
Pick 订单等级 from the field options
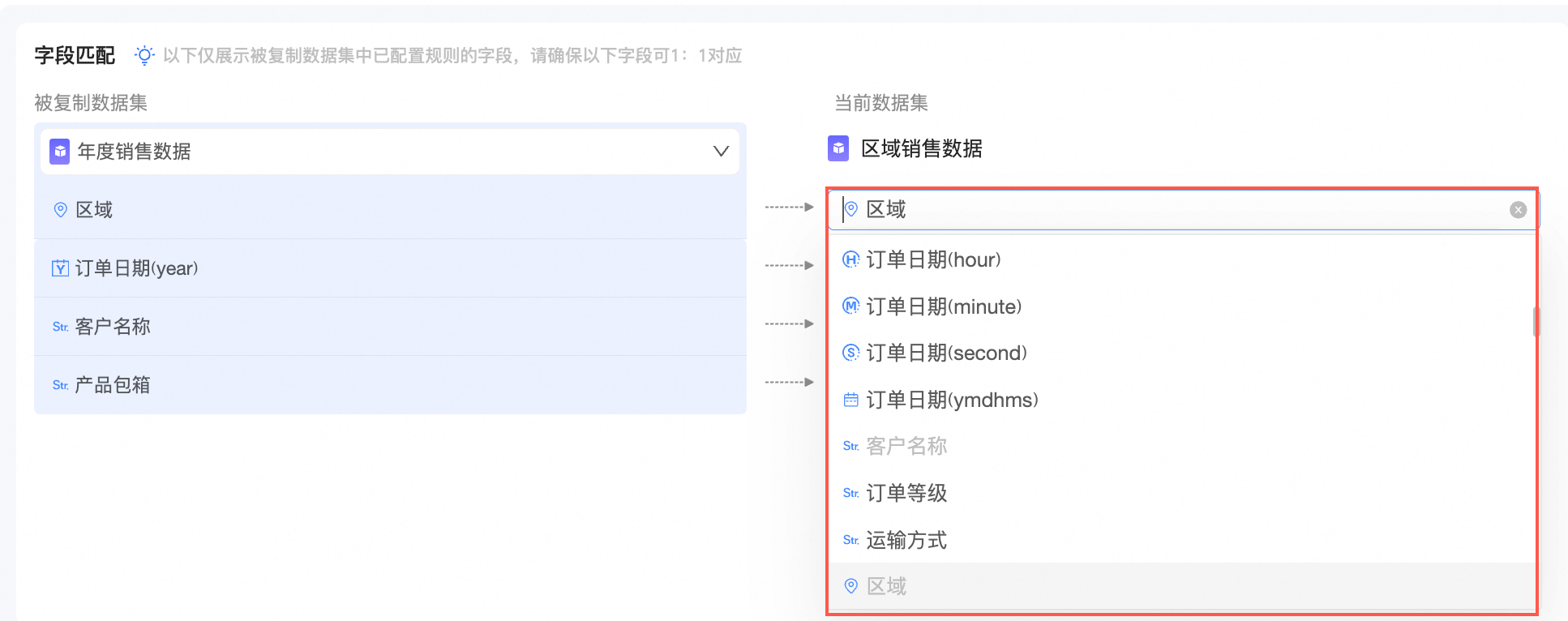click(x=906, y=493)
